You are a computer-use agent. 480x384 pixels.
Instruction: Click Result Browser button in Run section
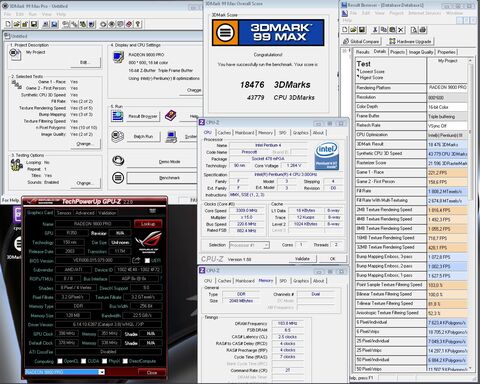(x=143, y=116)
